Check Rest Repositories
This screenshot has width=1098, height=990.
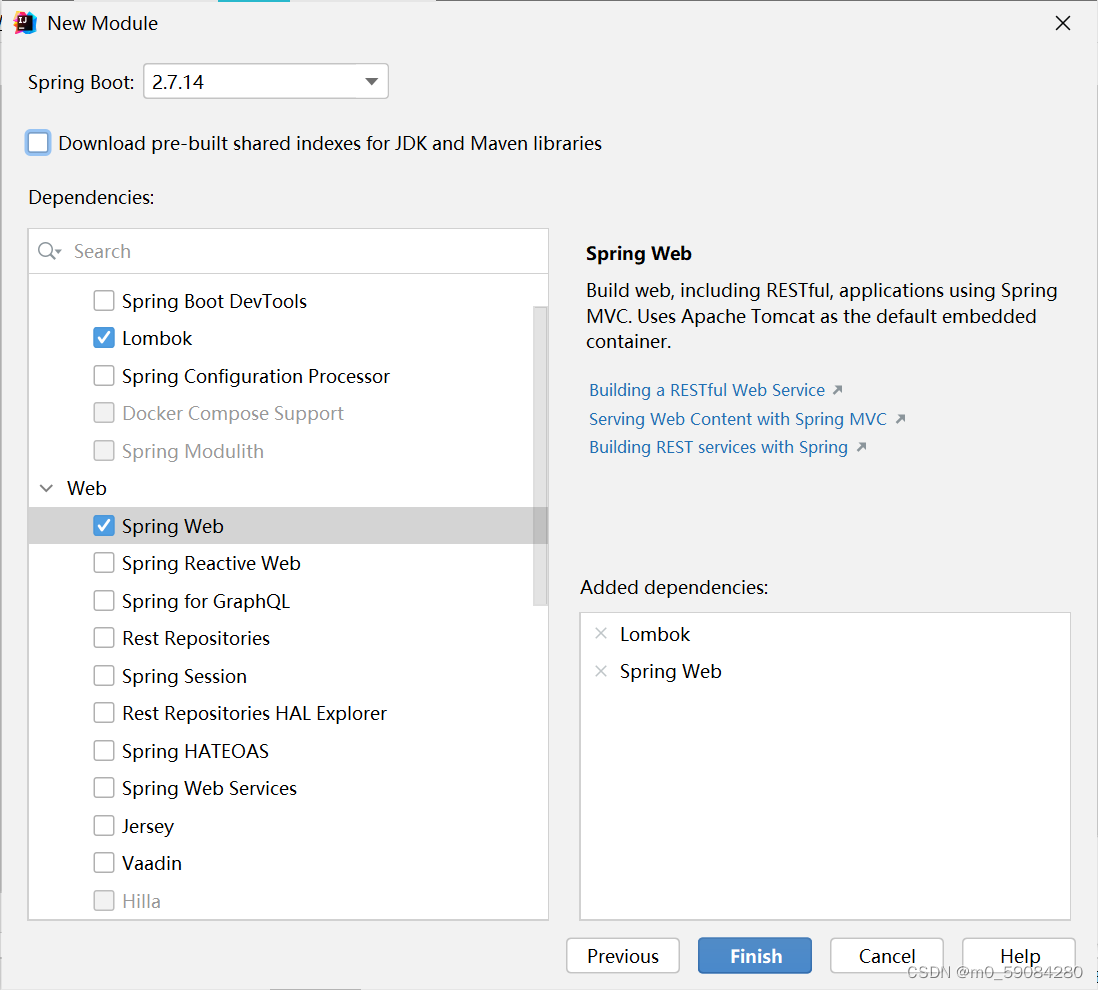click(x=104, y=637)
